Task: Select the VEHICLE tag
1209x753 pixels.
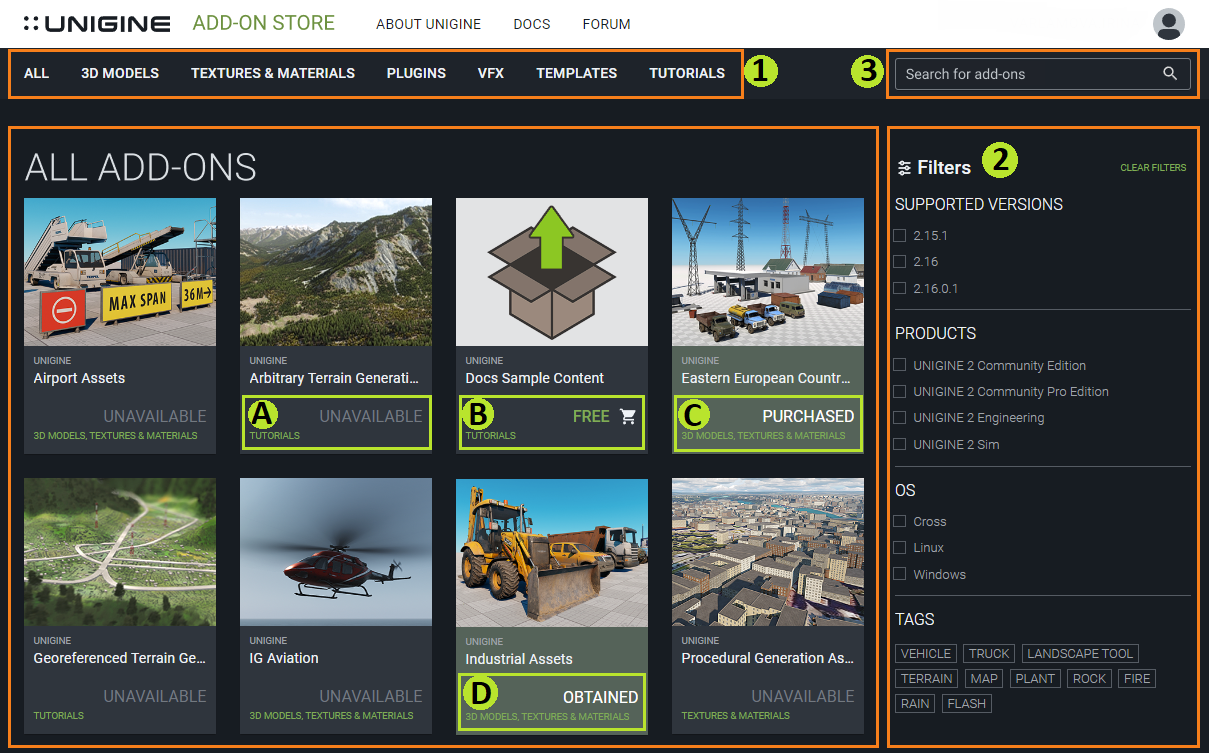Action: [926, 654]
